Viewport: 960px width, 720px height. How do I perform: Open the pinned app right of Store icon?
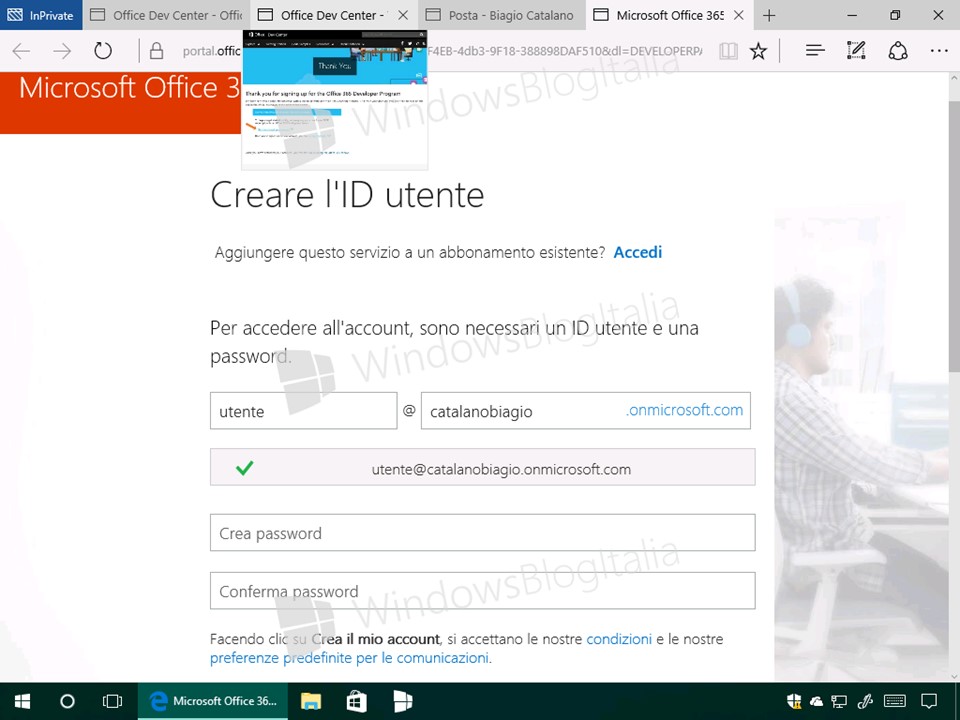(402, 701)
